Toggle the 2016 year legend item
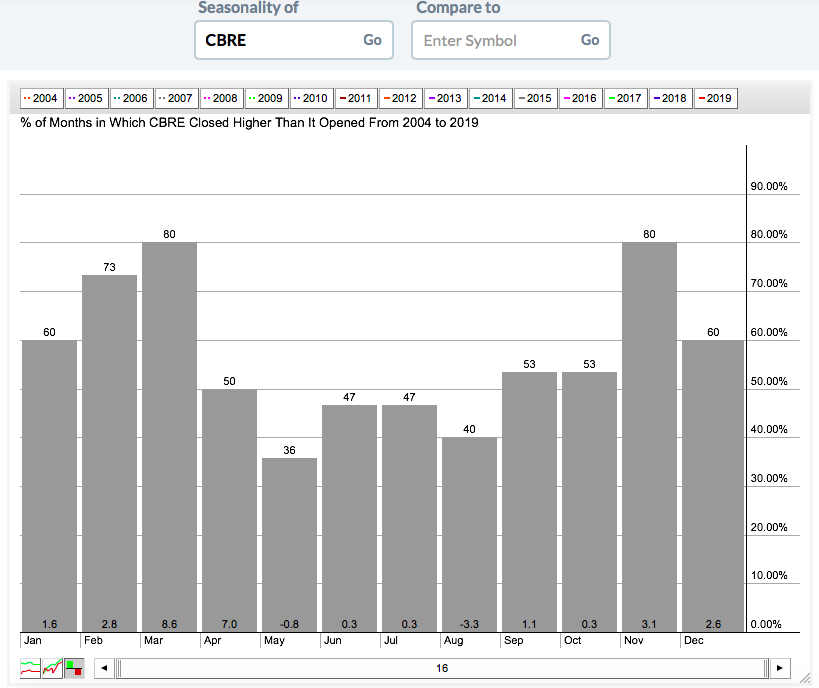This screenshot has height=688, width=819. tap(580, 98)
